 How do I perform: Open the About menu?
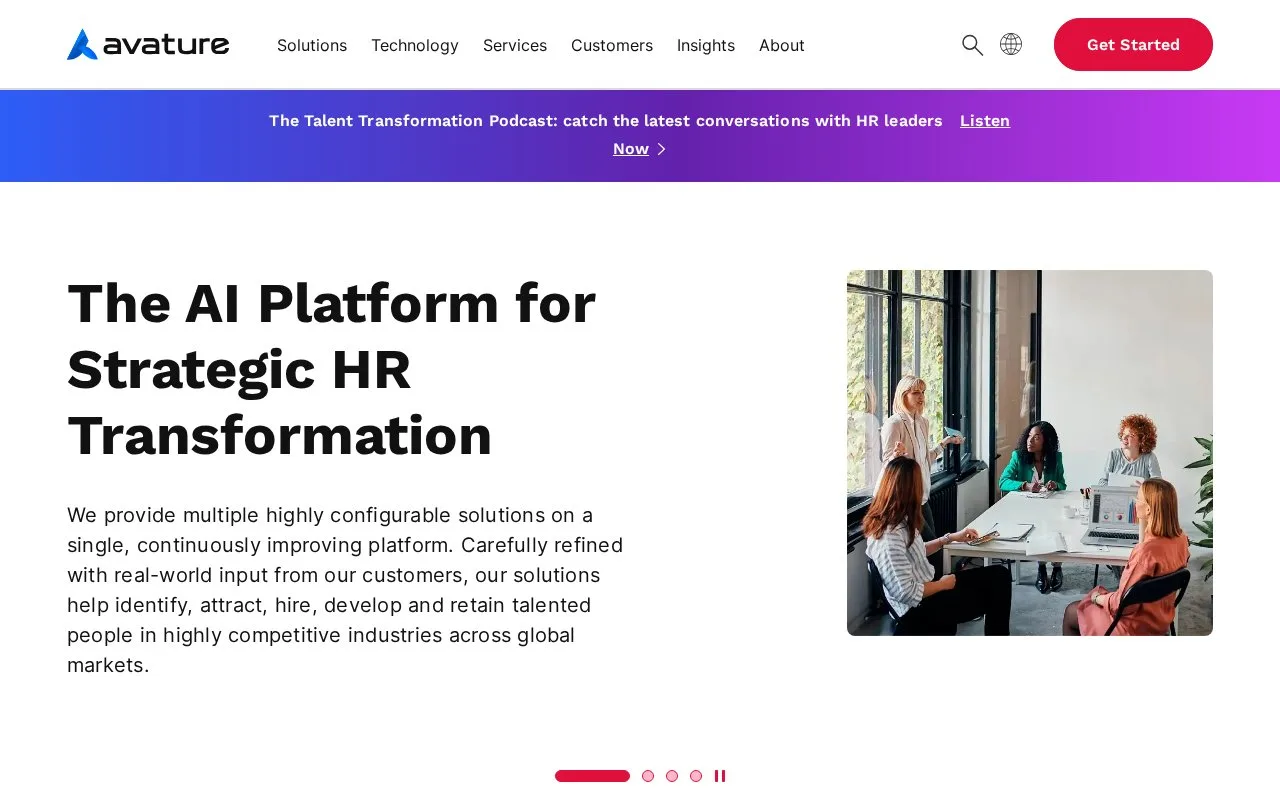click(x=782, y=45)
